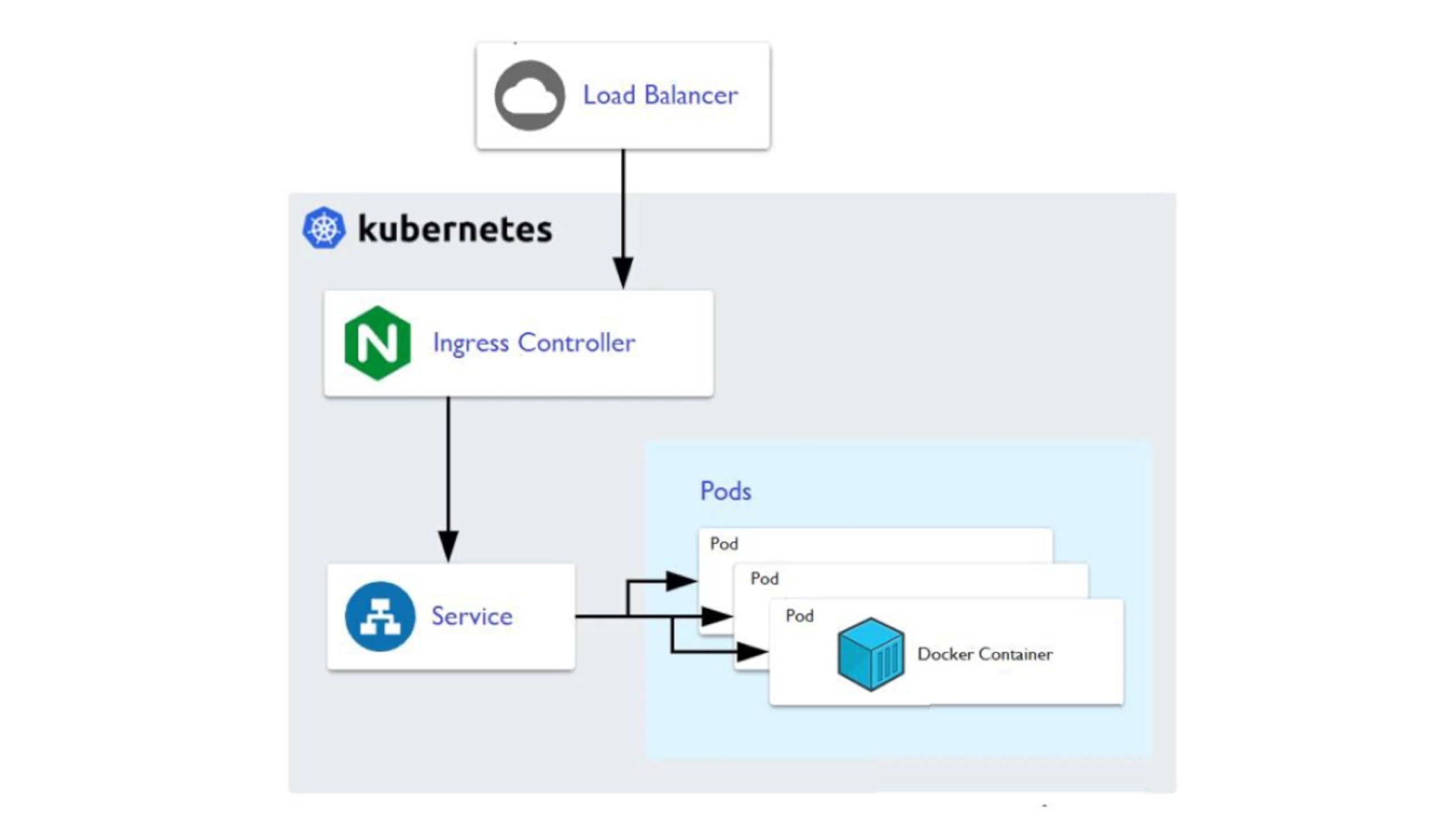
Task: Click the Kubernetes helm wheel logo
Action: (x=323, y=228)
